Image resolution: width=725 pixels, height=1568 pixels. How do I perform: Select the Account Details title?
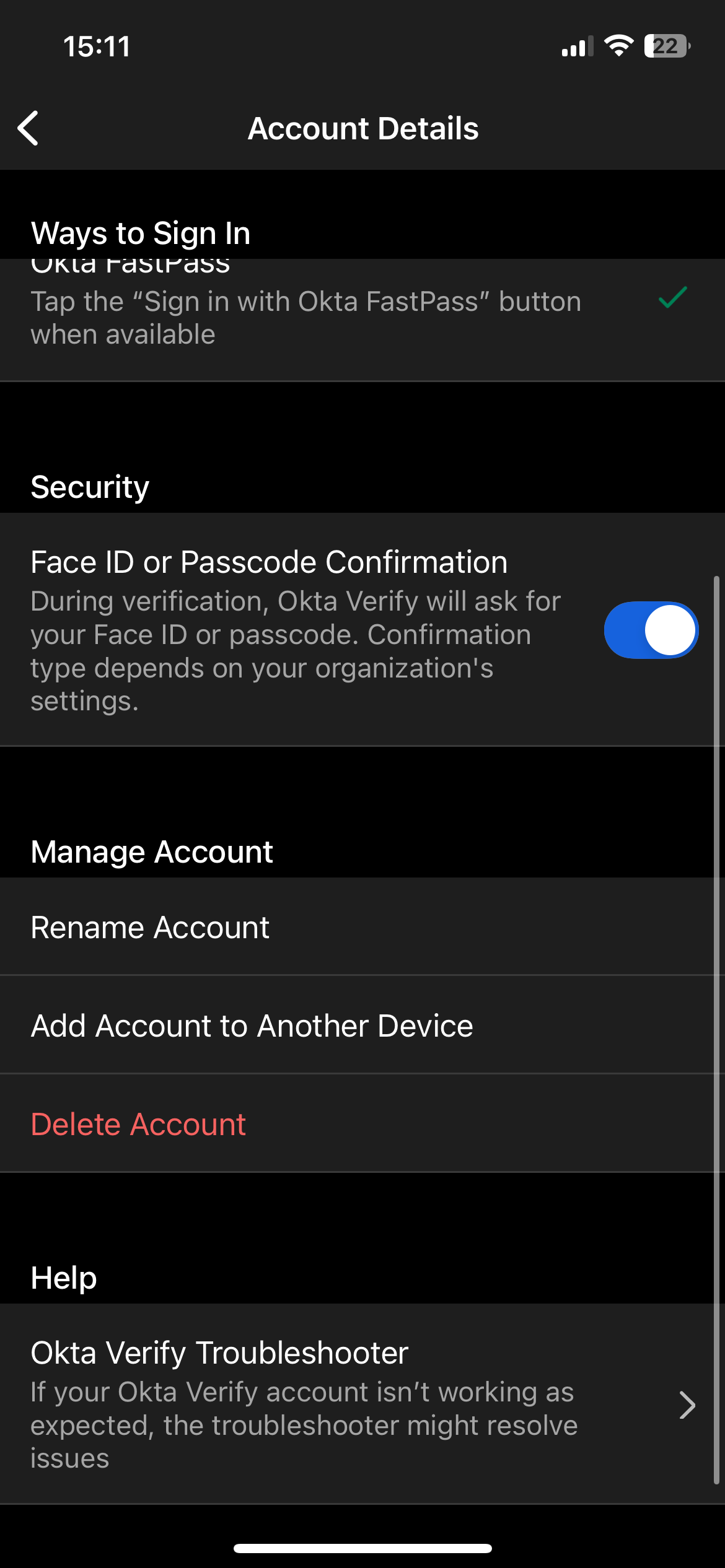point(362,128)
